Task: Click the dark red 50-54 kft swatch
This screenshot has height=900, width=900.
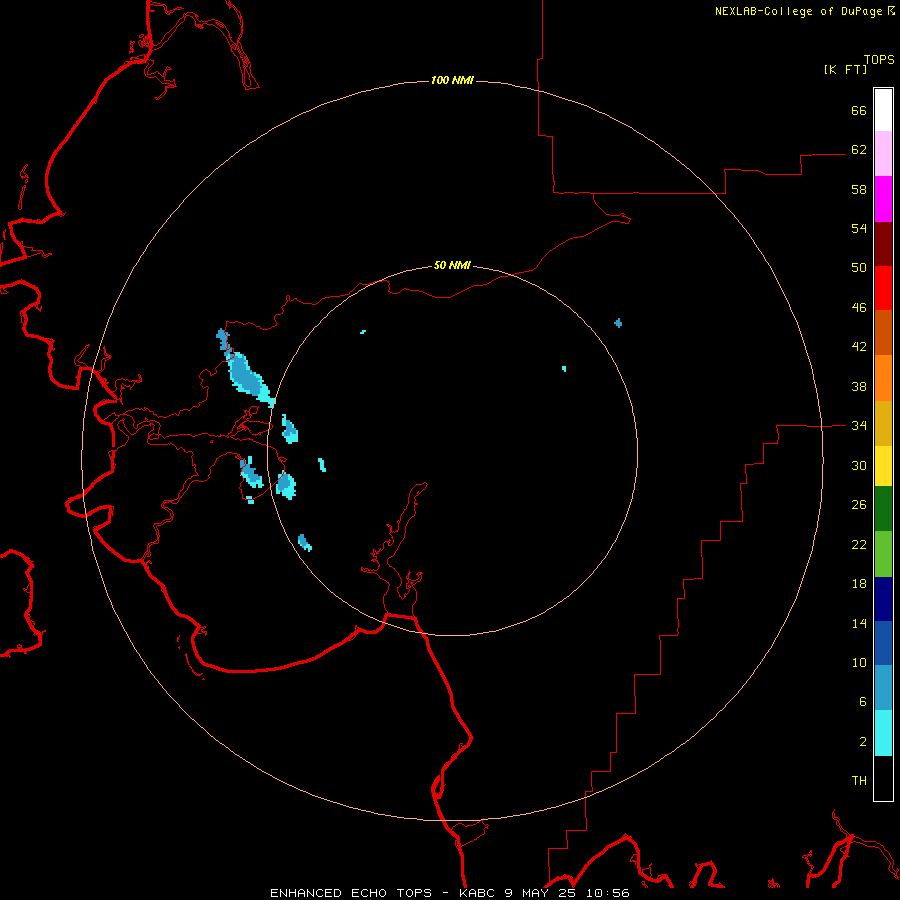Action: 883,244
